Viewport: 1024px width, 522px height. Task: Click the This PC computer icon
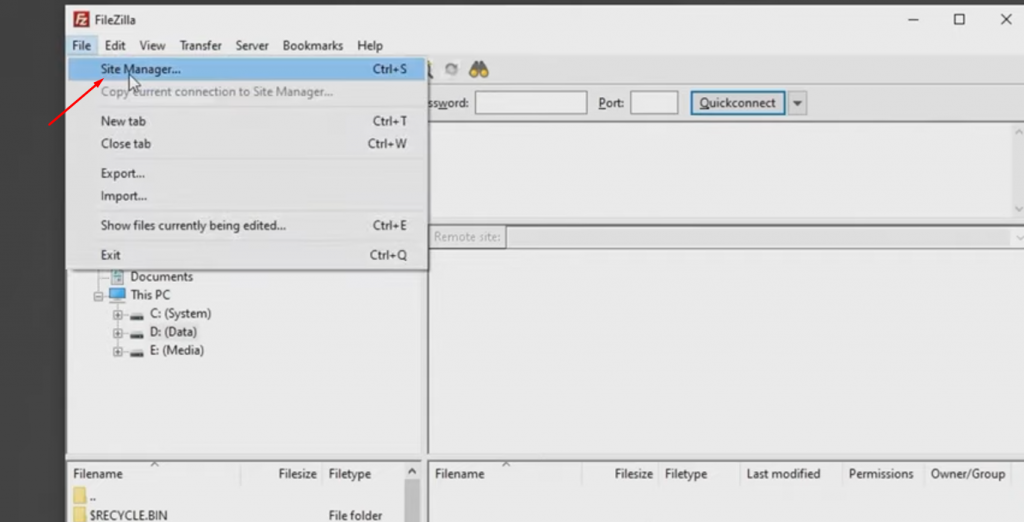[118, 295]
